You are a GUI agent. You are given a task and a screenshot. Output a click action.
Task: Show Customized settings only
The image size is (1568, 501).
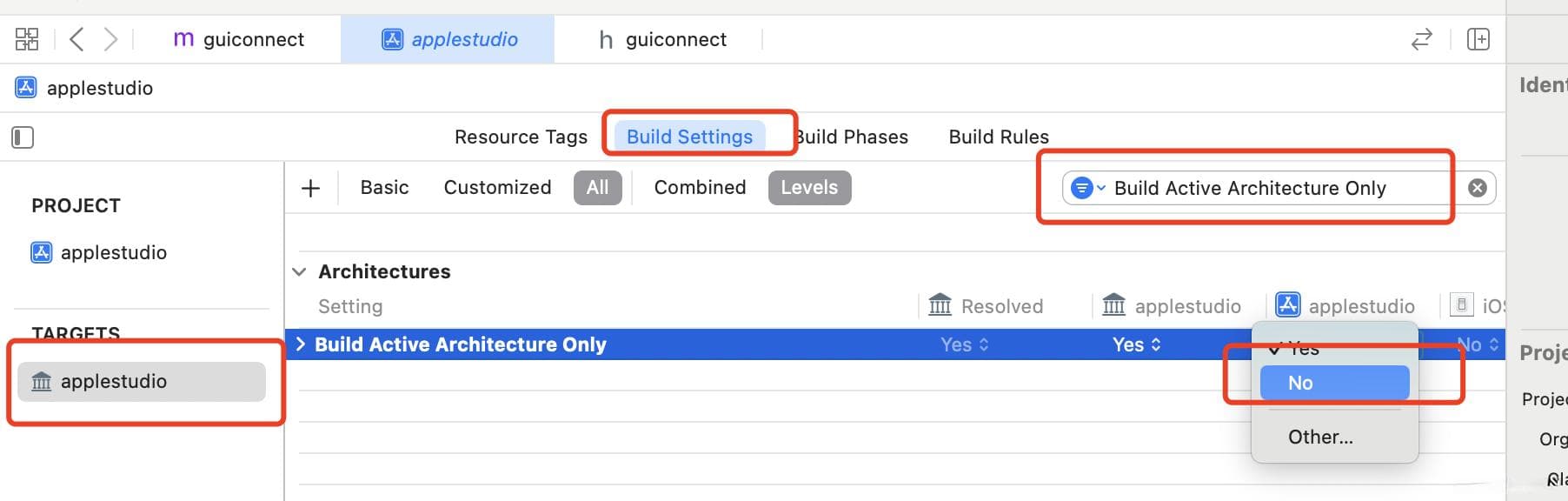(497, 188)
